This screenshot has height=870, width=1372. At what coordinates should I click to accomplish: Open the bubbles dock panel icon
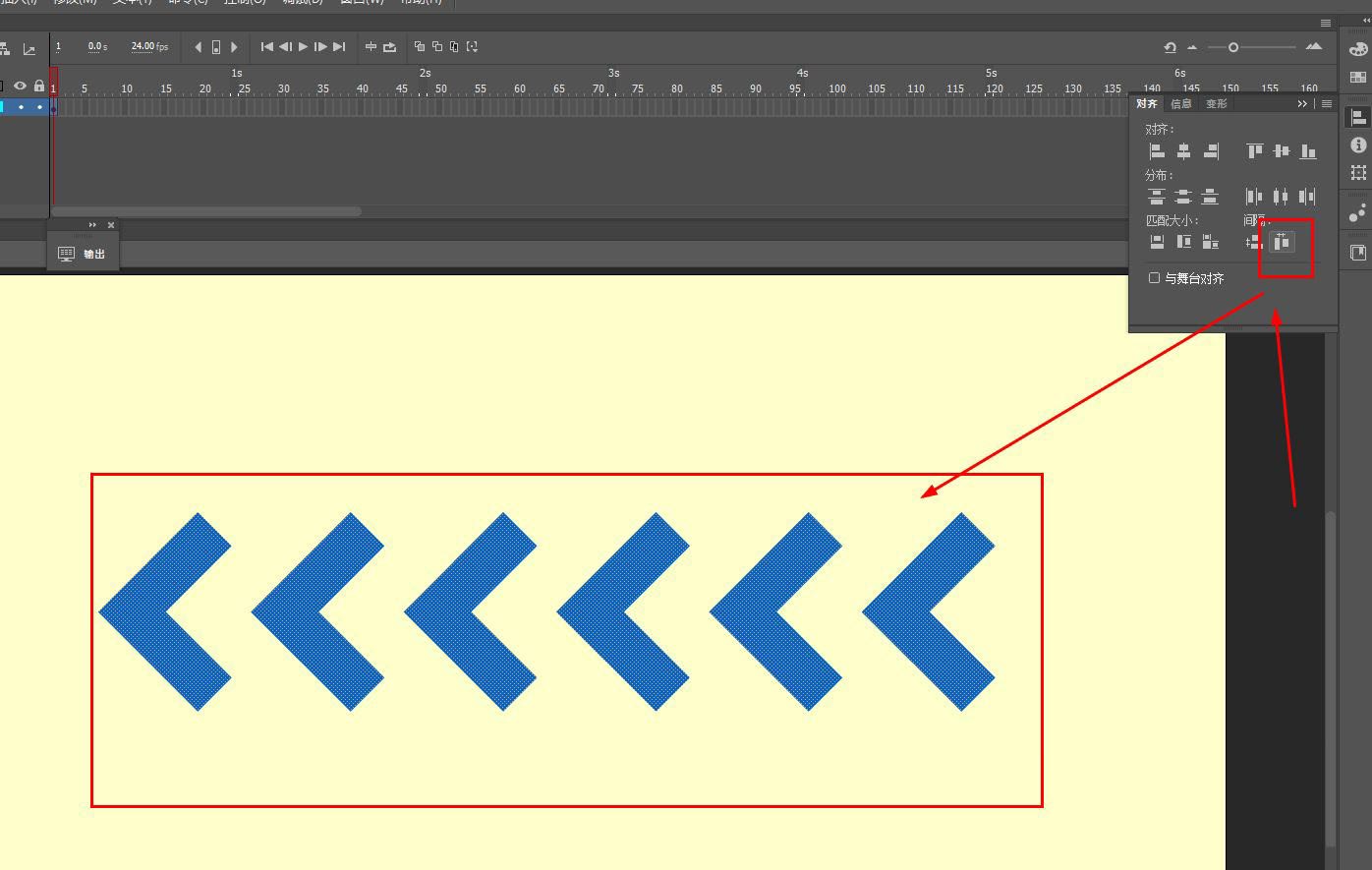coord(1358,212)
